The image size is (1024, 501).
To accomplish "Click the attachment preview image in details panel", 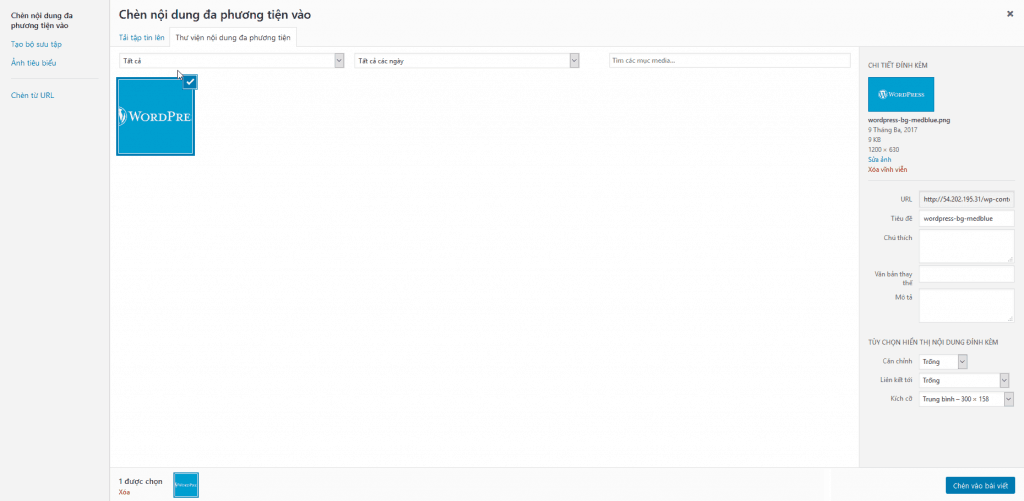I will pos(901,95).
